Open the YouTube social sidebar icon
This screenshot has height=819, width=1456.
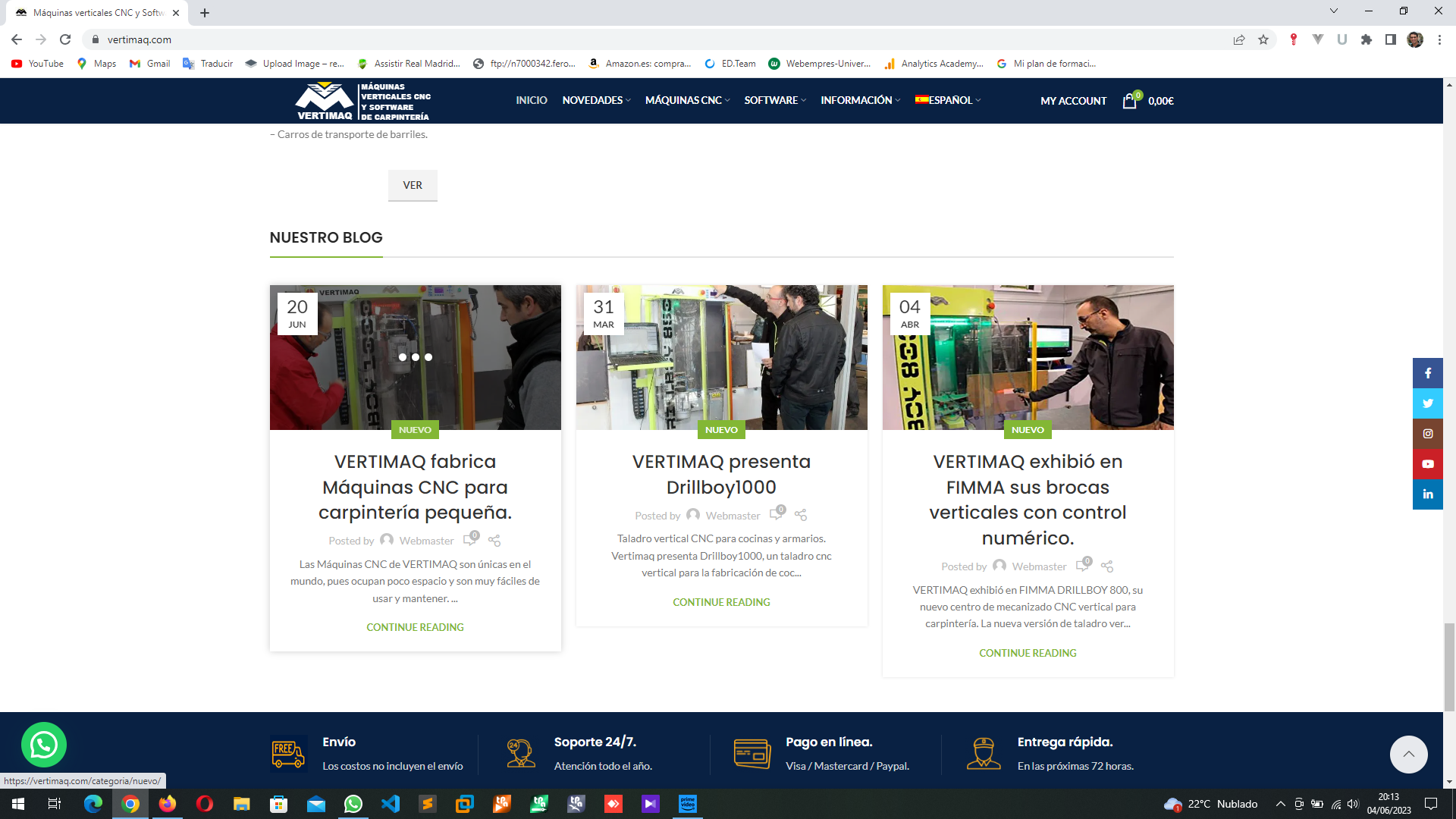click(x=1427, y=464)
